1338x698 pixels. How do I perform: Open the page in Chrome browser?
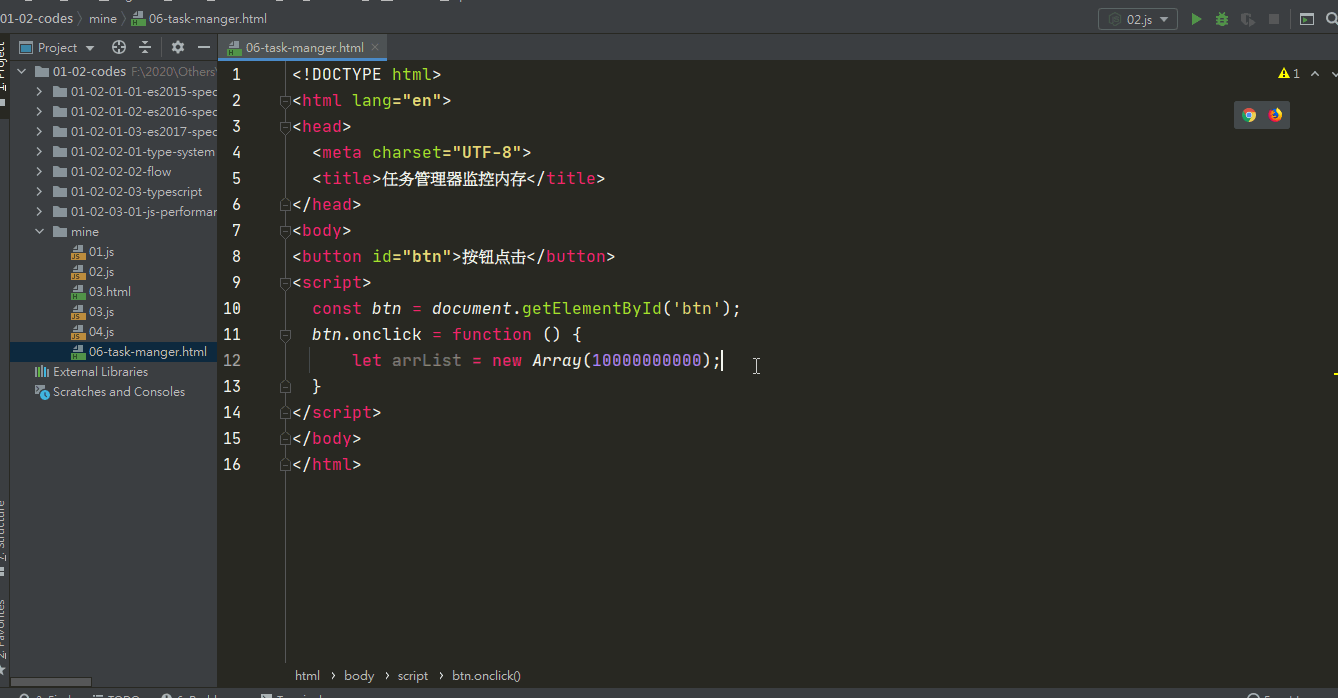point(1249,115)
